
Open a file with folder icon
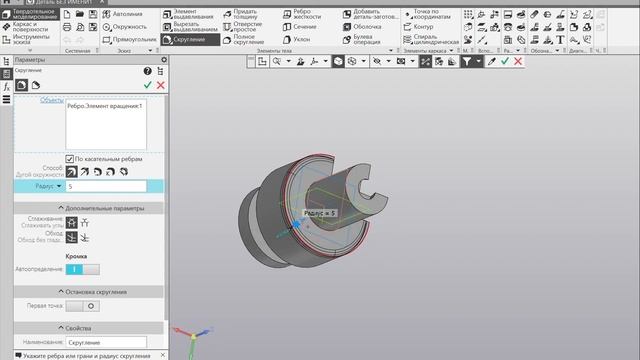[x=80, y=14]
